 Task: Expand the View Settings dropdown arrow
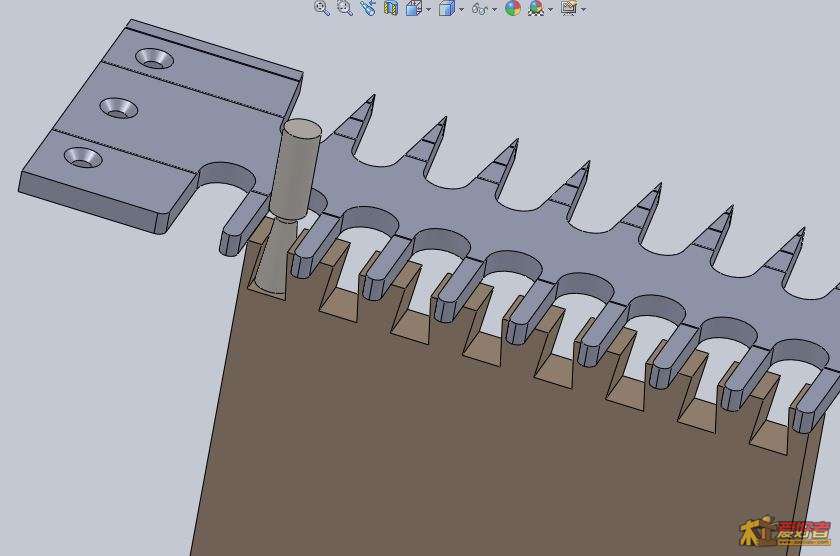(584, 9)
